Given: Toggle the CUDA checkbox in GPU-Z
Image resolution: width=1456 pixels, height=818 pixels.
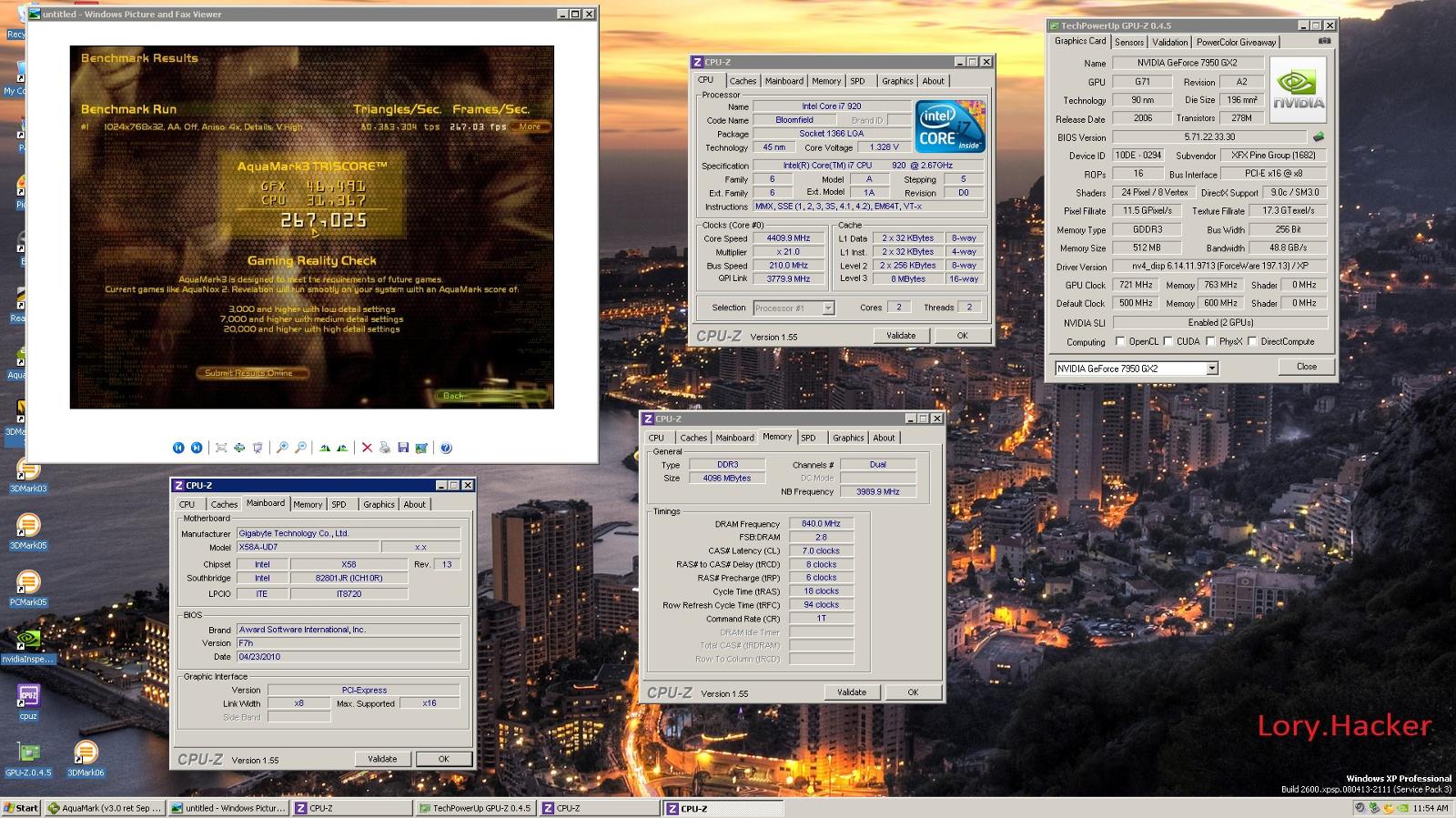Looking at the screenshot, I should [x=1168, y=341].
